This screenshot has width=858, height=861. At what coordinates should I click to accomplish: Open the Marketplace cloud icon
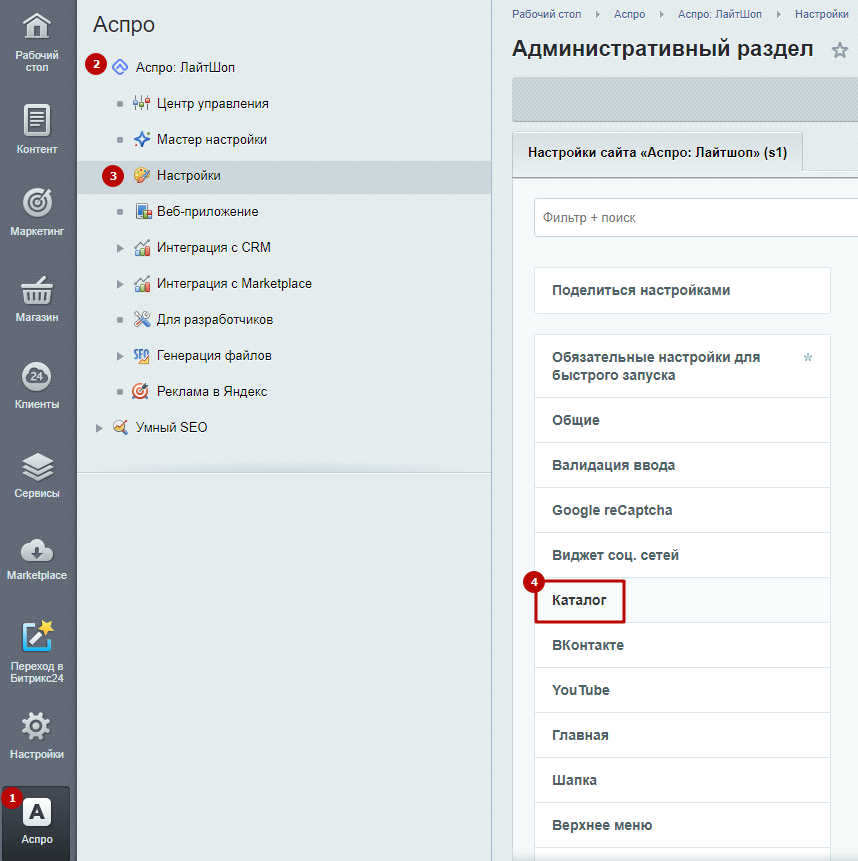click(x=37, y=551)
